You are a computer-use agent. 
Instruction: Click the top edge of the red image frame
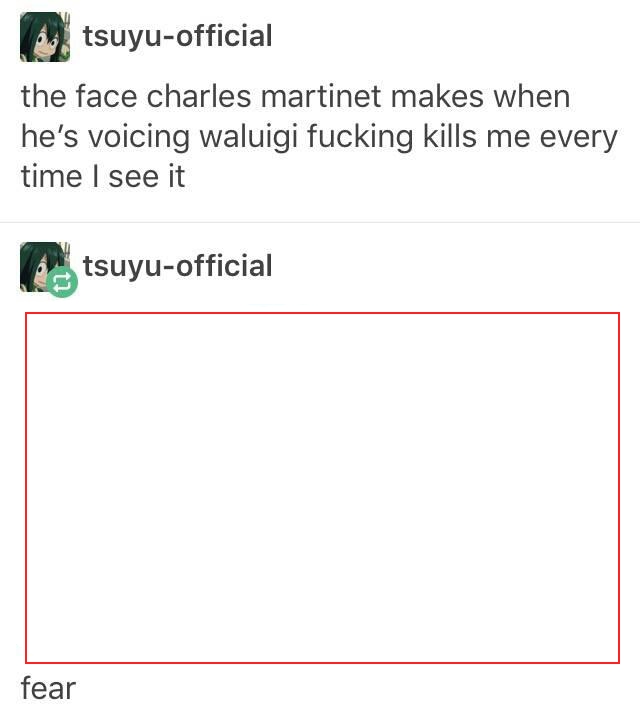tap(322, 313)
